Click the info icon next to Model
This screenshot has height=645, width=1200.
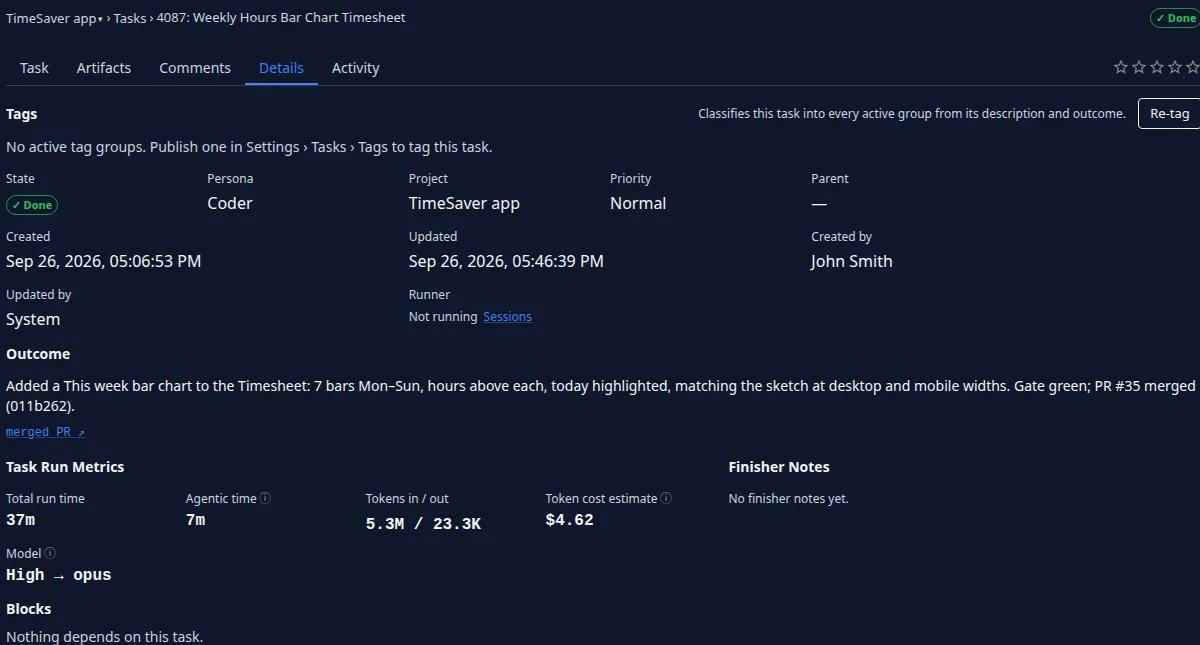coord(51,553)
